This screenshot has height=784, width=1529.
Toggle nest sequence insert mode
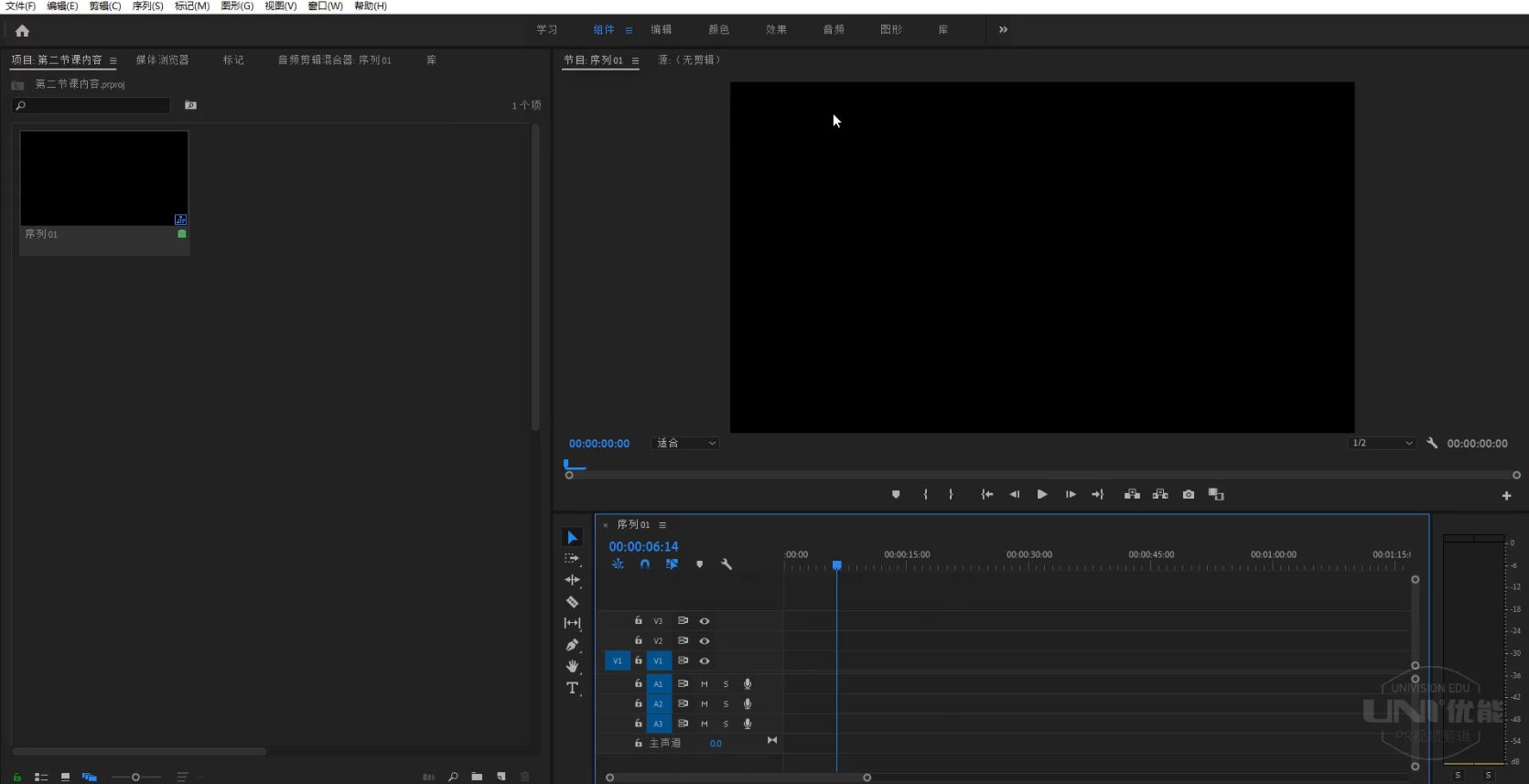click(618, 564)
